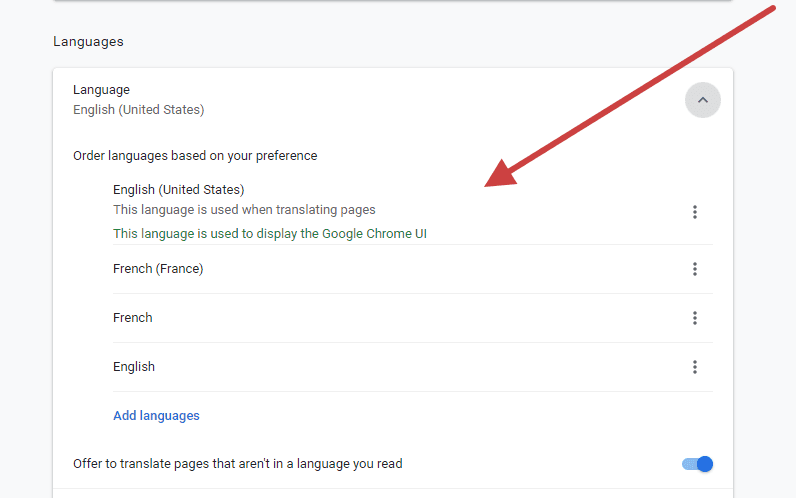Click 'Order languages based on your preference' text
The height and width of the screenshot is (498, 796).
coord(195,156)
